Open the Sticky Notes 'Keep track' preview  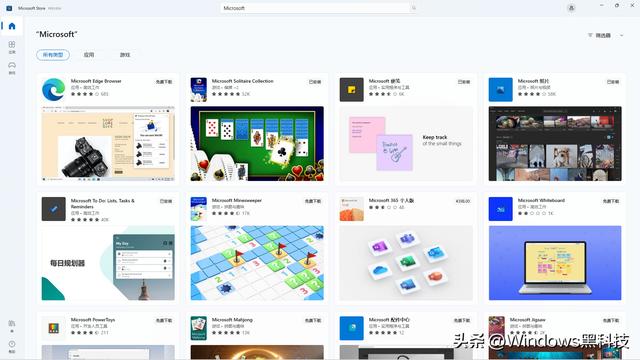pyautogui.click(x=406, y=144)
